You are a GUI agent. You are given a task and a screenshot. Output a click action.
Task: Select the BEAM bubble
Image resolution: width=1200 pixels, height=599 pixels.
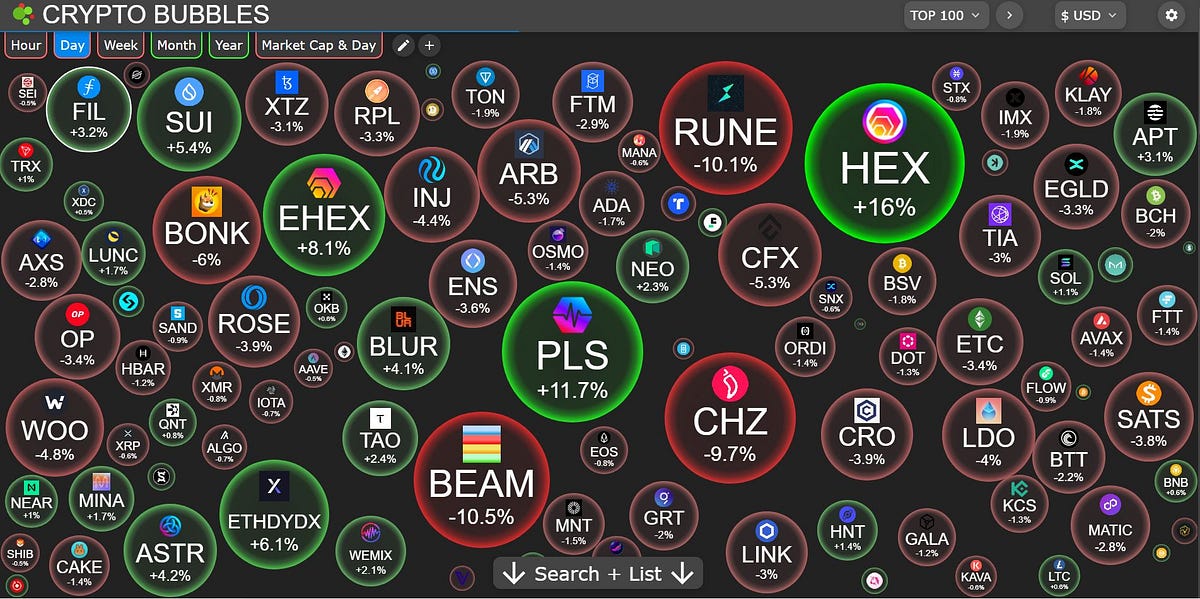pos(482,482)
